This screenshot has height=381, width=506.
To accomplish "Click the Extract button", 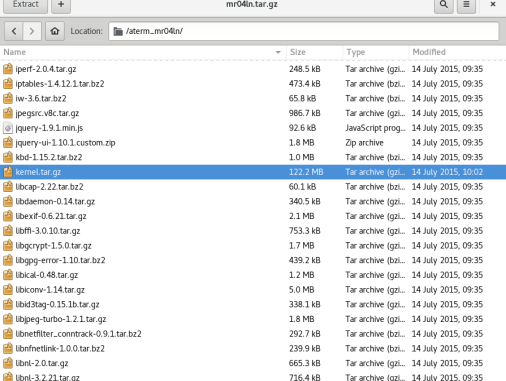I will click(25, 5).
